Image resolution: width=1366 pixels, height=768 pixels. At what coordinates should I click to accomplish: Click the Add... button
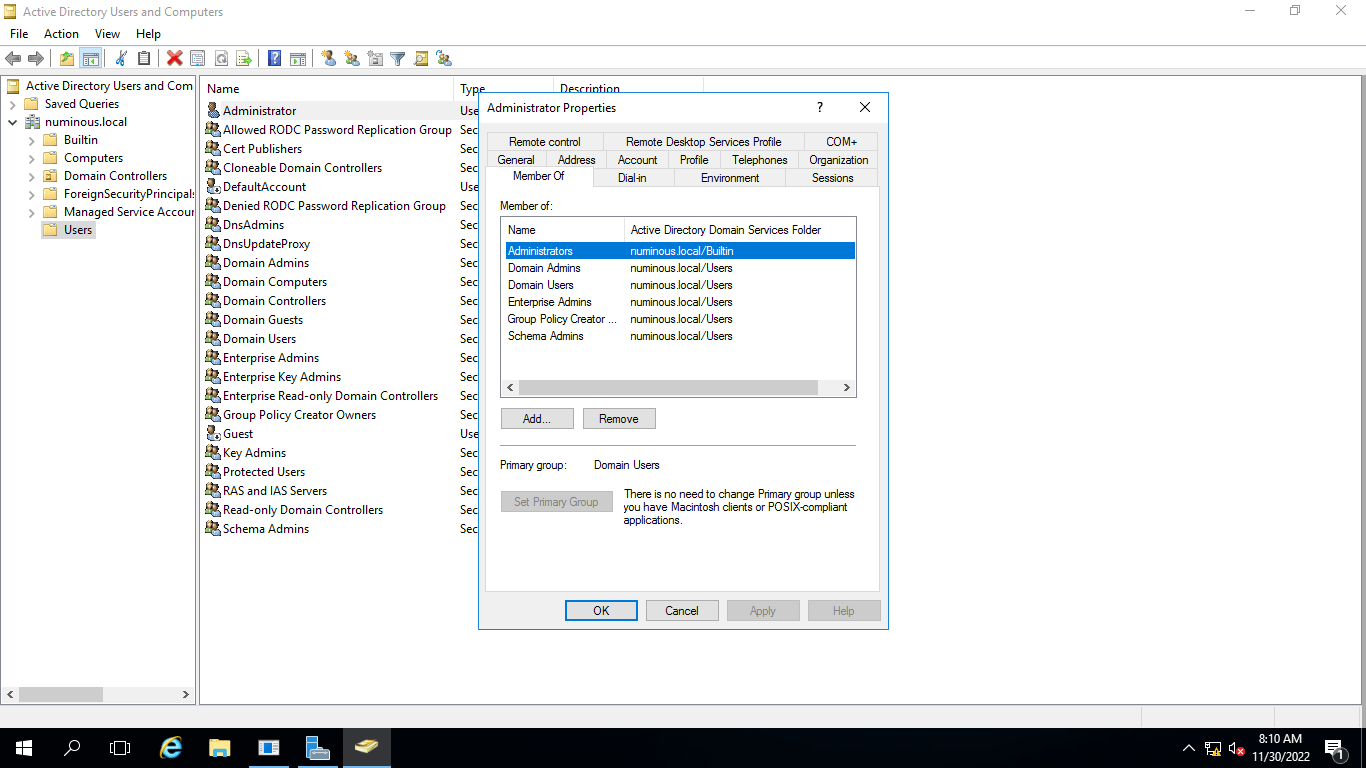point(537,419)
